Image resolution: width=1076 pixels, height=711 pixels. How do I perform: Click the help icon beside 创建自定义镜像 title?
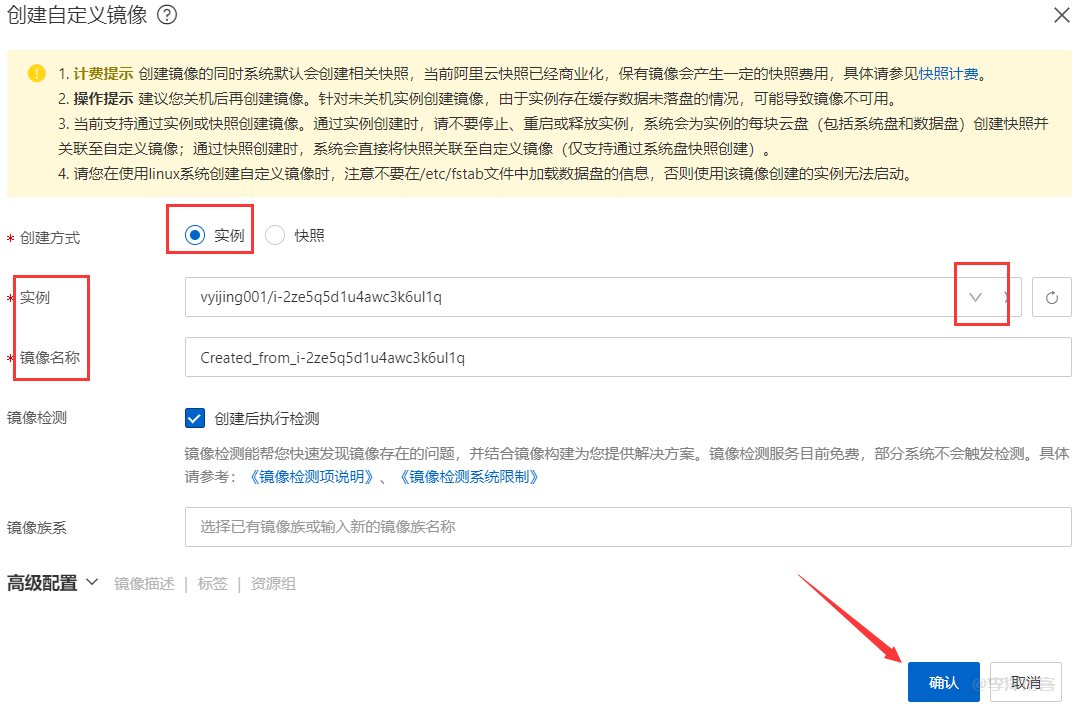click(x=168, y=15)
